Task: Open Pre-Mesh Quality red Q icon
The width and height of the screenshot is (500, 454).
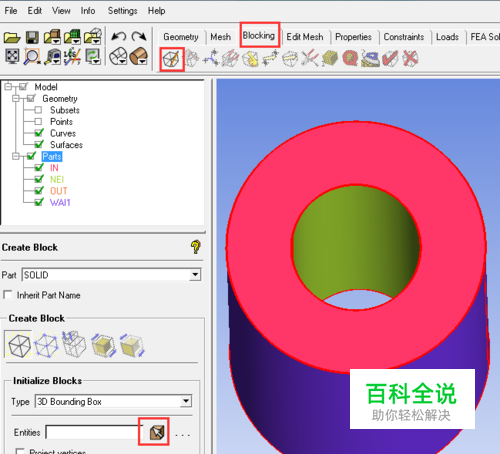Action: (350, 58)
